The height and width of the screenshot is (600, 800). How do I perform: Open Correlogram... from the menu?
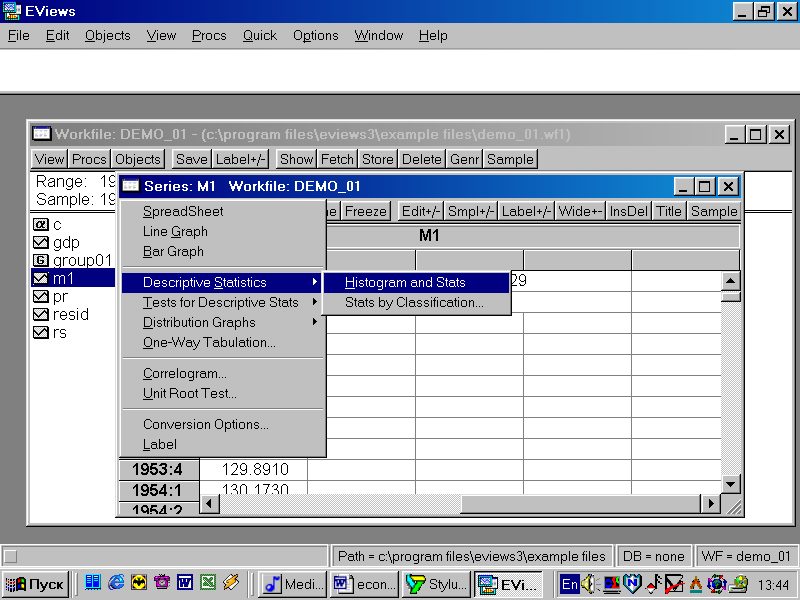click(x=222, y=373)
